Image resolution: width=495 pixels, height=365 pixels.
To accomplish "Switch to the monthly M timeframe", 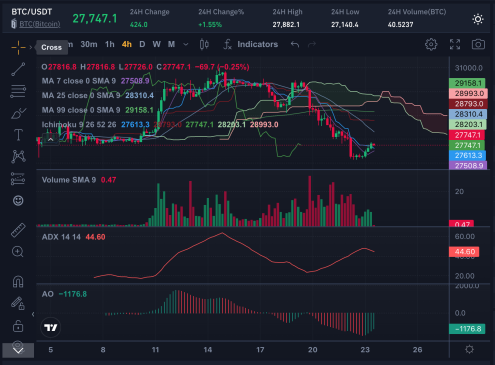I will (171, 44).
